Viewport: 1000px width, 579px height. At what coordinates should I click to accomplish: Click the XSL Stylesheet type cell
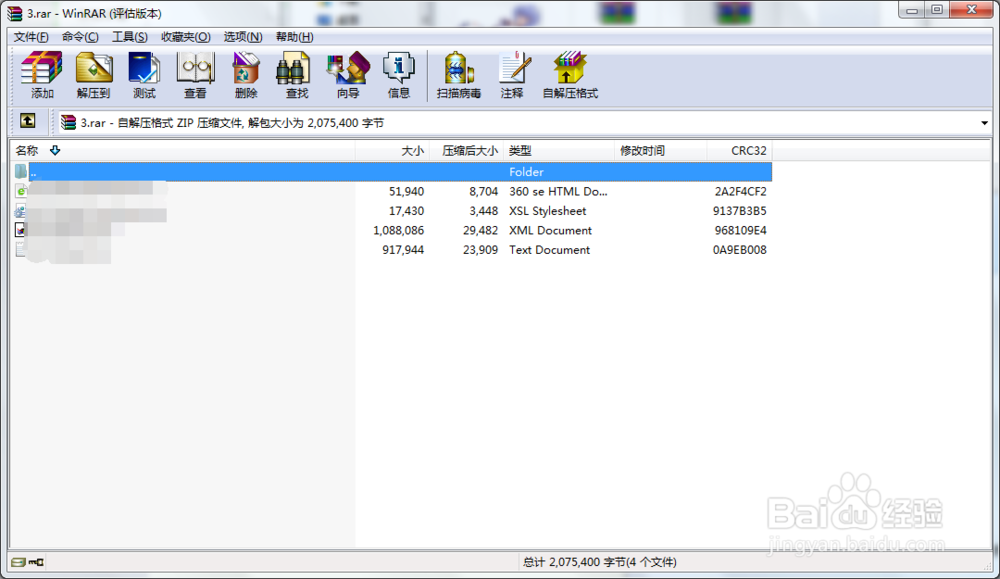(547, 211)
